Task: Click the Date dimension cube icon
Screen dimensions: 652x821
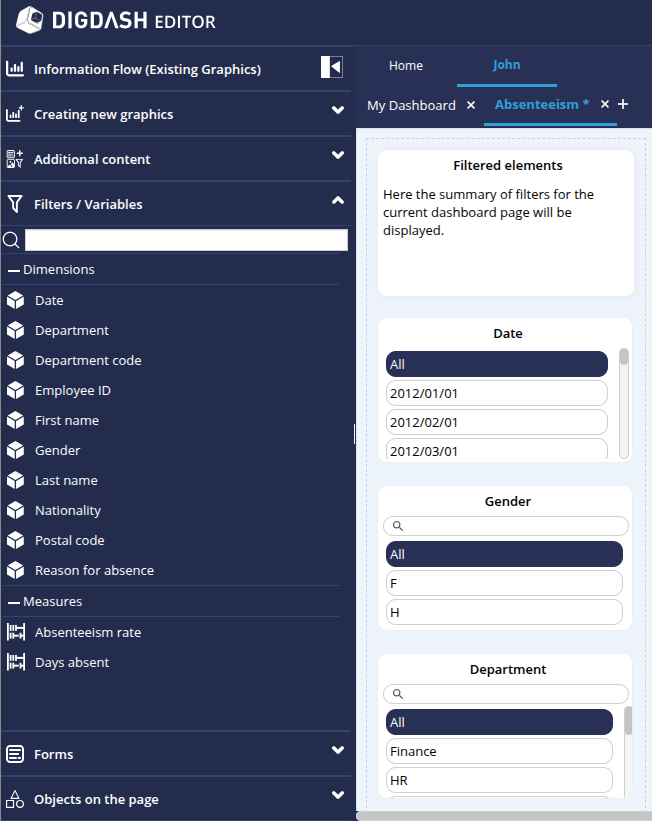Action: coord(15,300)
